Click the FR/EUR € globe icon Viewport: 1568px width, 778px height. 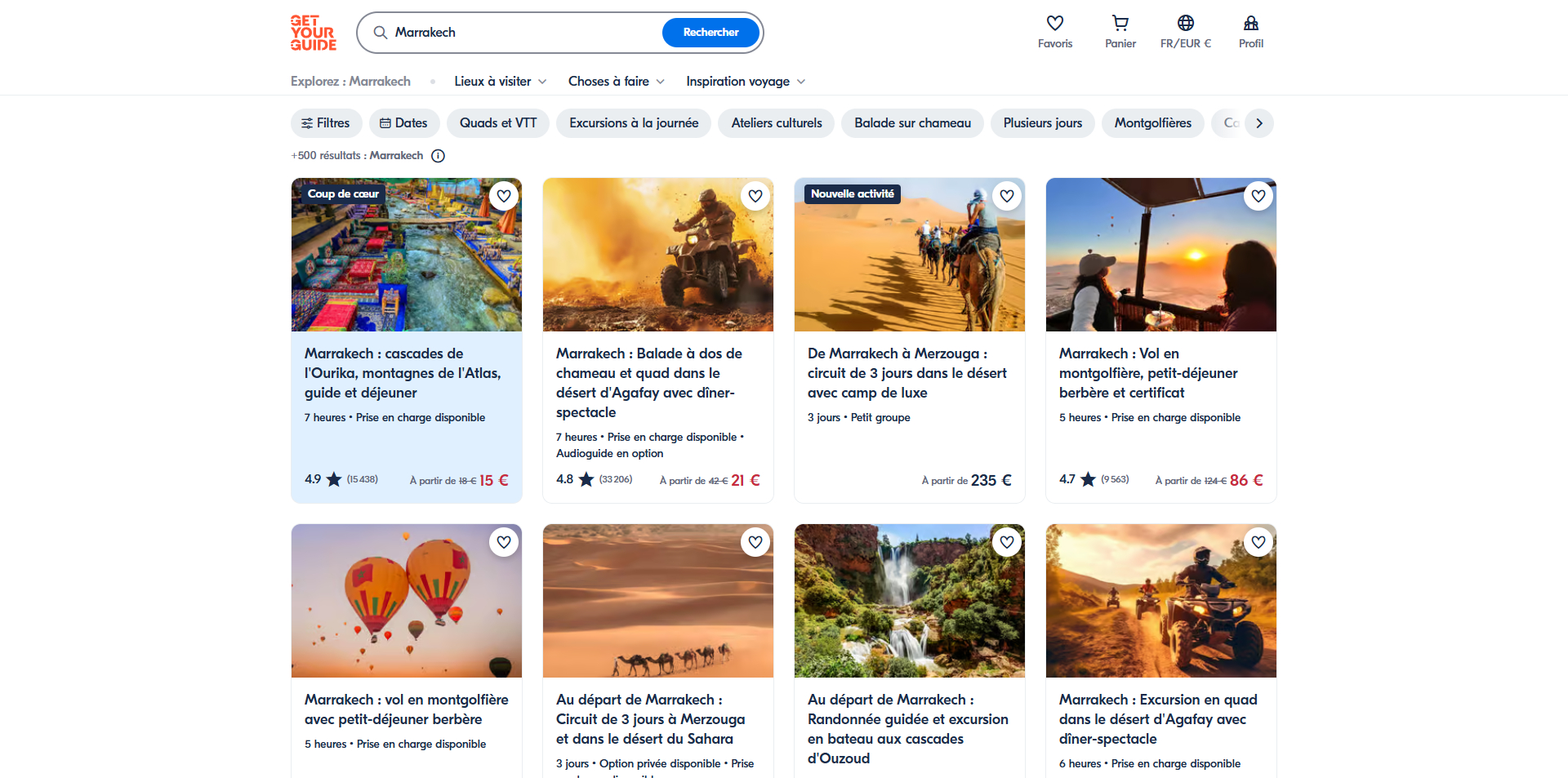[x=1186, y=23]
